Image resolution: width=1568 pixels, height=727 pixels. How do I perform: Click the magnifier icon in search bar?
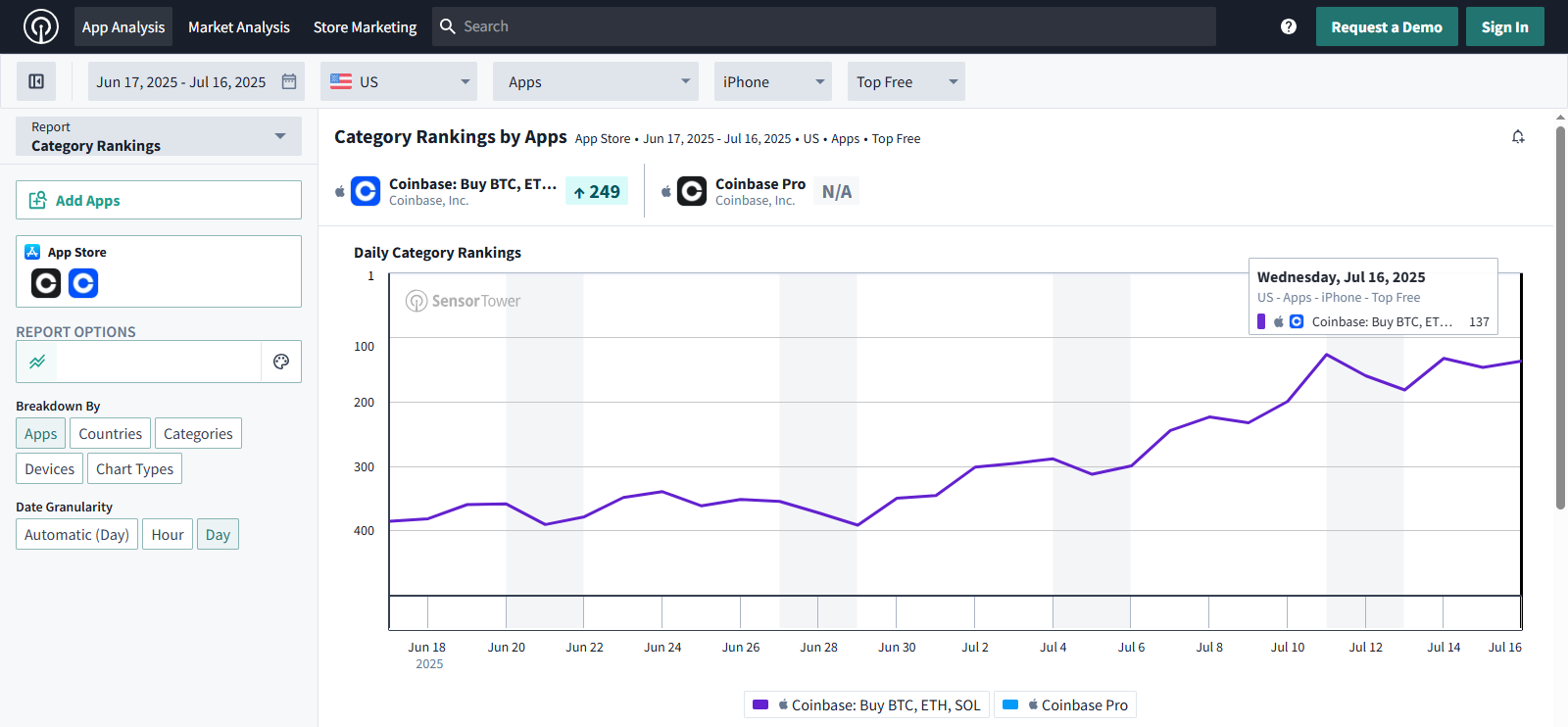[x=448, y=26]
